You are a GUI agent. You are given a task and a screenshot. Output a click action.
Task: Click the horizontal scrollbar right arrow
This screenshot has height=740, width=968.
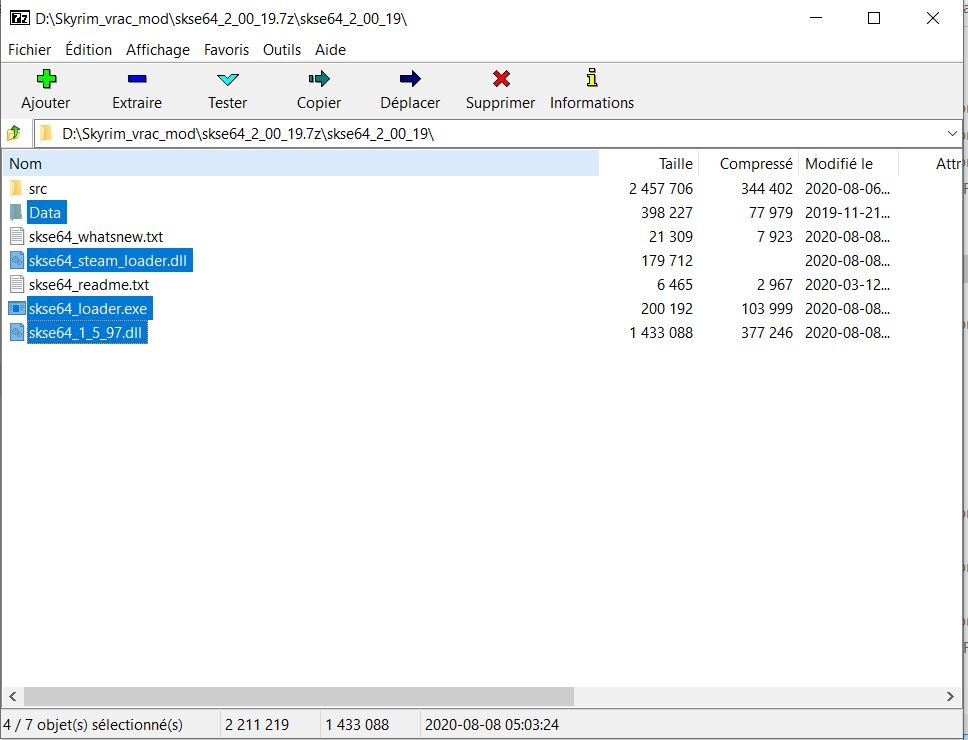[950, 696]
